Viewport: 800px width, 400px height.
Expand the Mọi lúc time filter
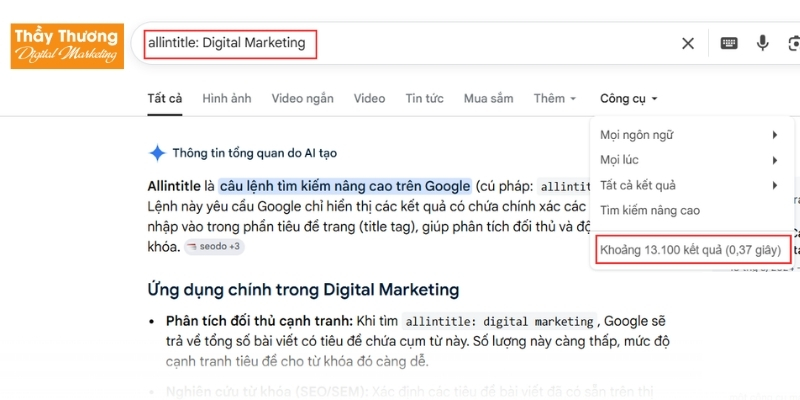pyautogui.click(x=691, y=160)
